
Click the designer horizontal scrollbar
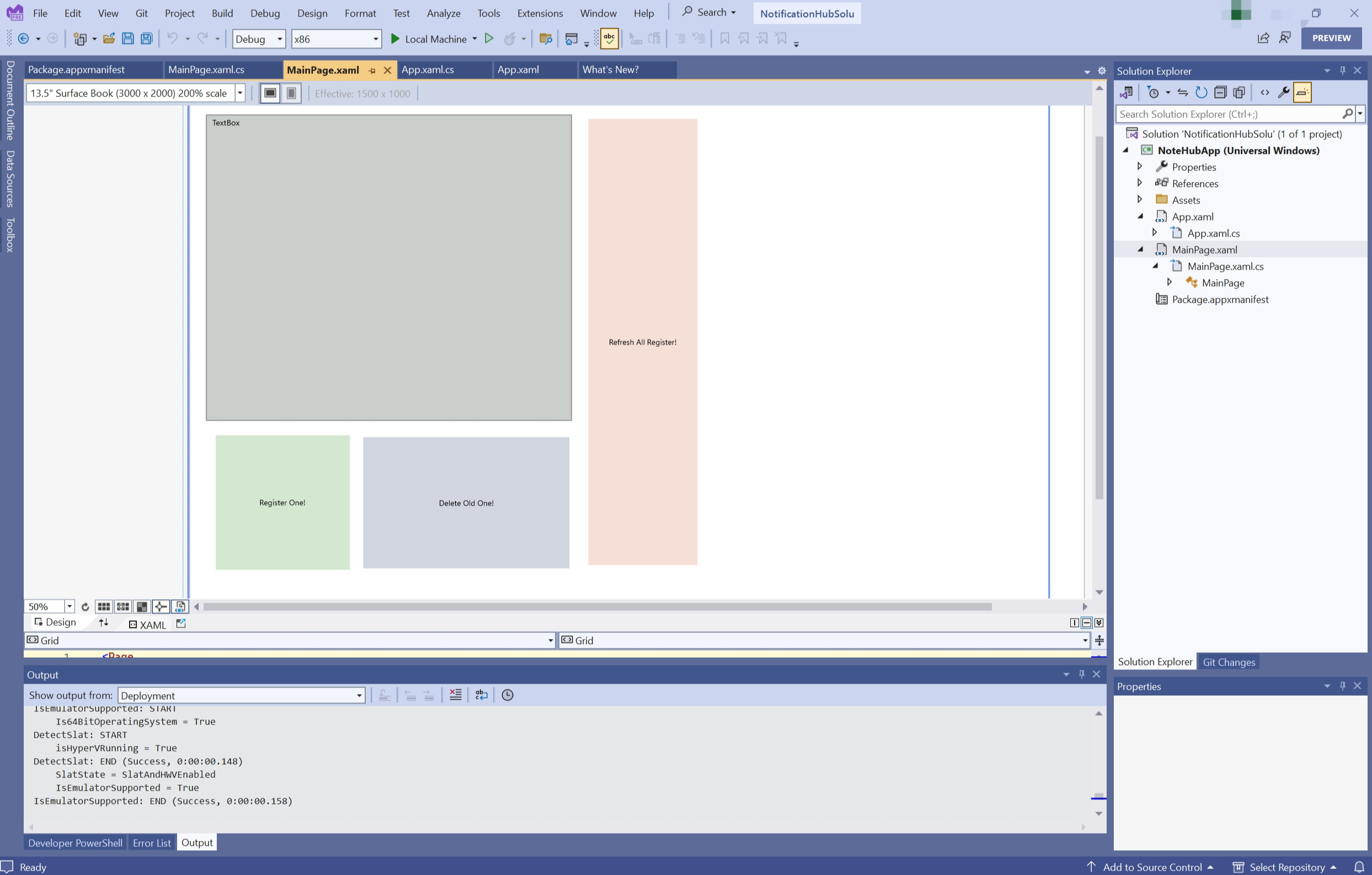596,606
